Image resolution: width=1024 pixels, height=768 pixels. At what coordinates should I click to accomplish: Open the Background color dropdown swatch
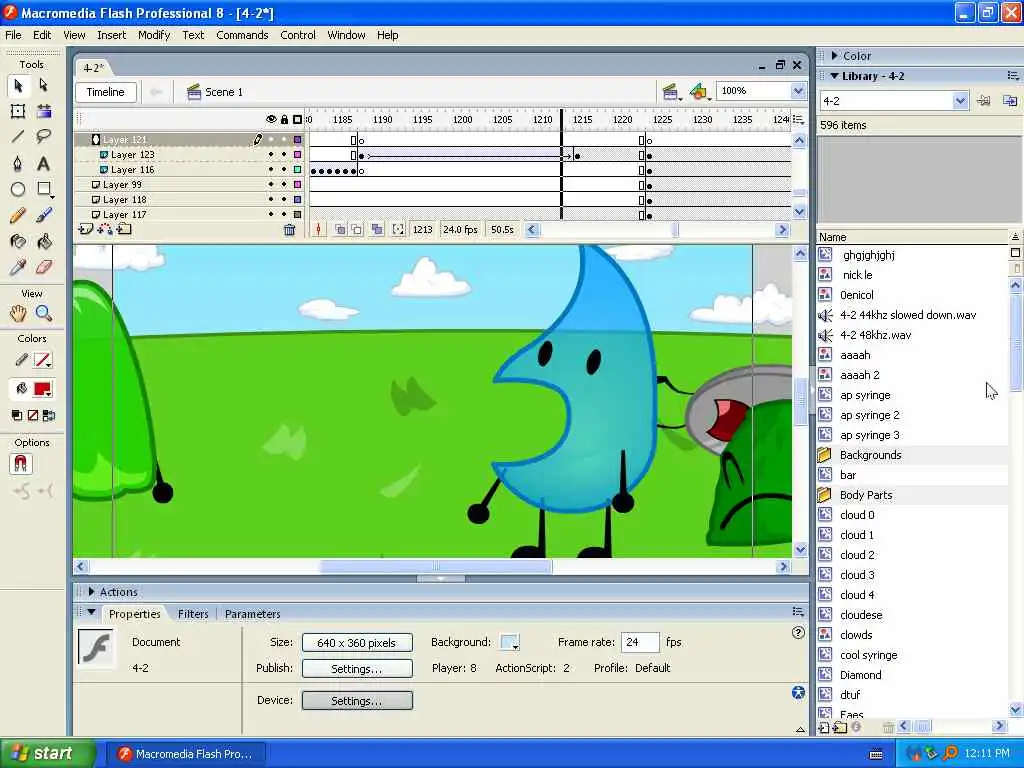tap(509, 643)
